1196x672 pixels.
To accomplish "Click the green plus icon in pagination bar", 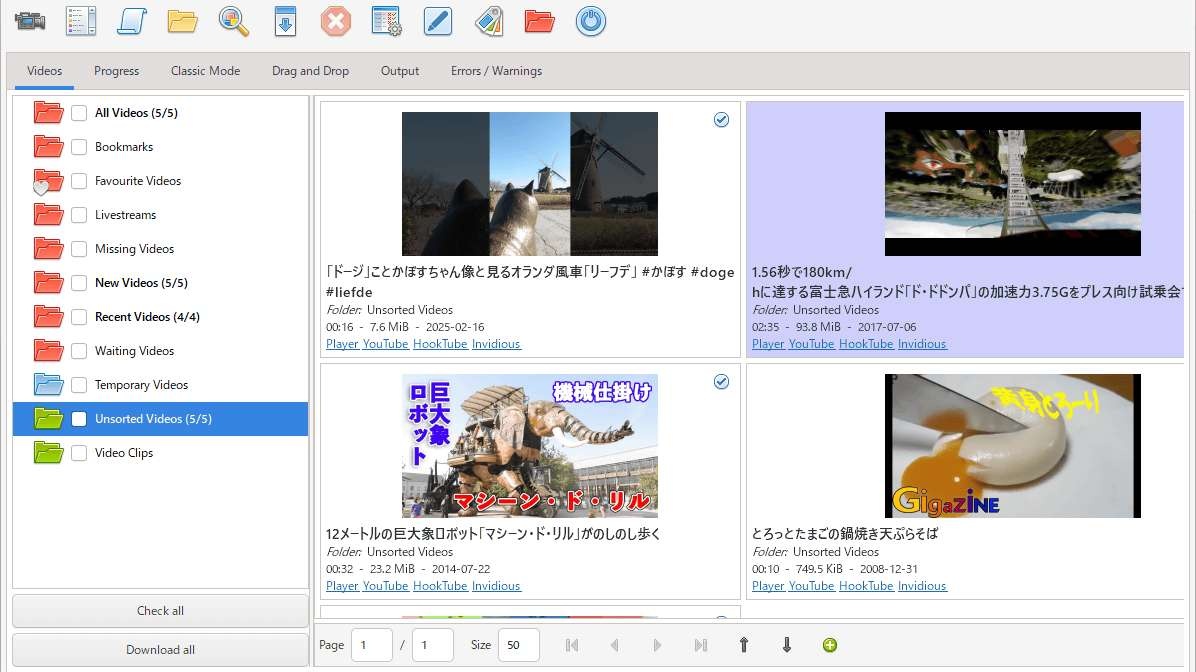I will [x=830, y=645].
